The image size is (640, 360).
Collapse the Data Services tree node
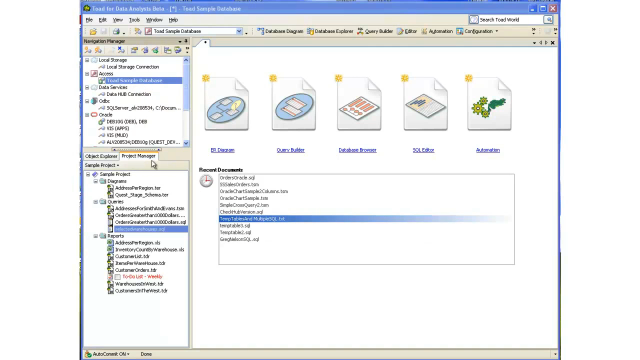pyautogui.click(x=87, y=87)
